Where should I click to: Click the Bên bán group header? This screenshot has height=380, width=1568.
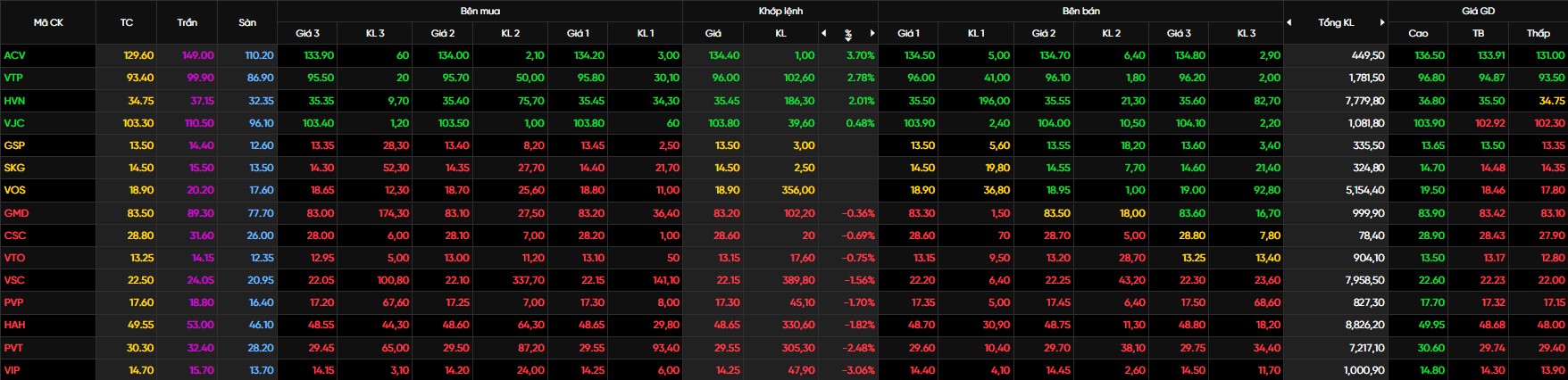click(x=1080, y=11)
